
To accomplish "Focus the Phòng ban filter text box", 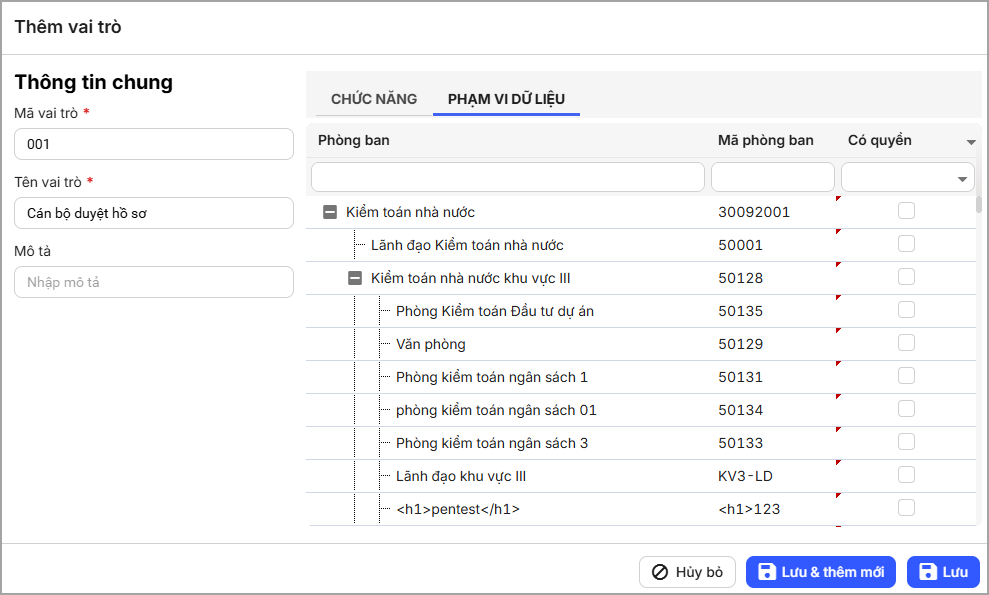I will (508, 178).
